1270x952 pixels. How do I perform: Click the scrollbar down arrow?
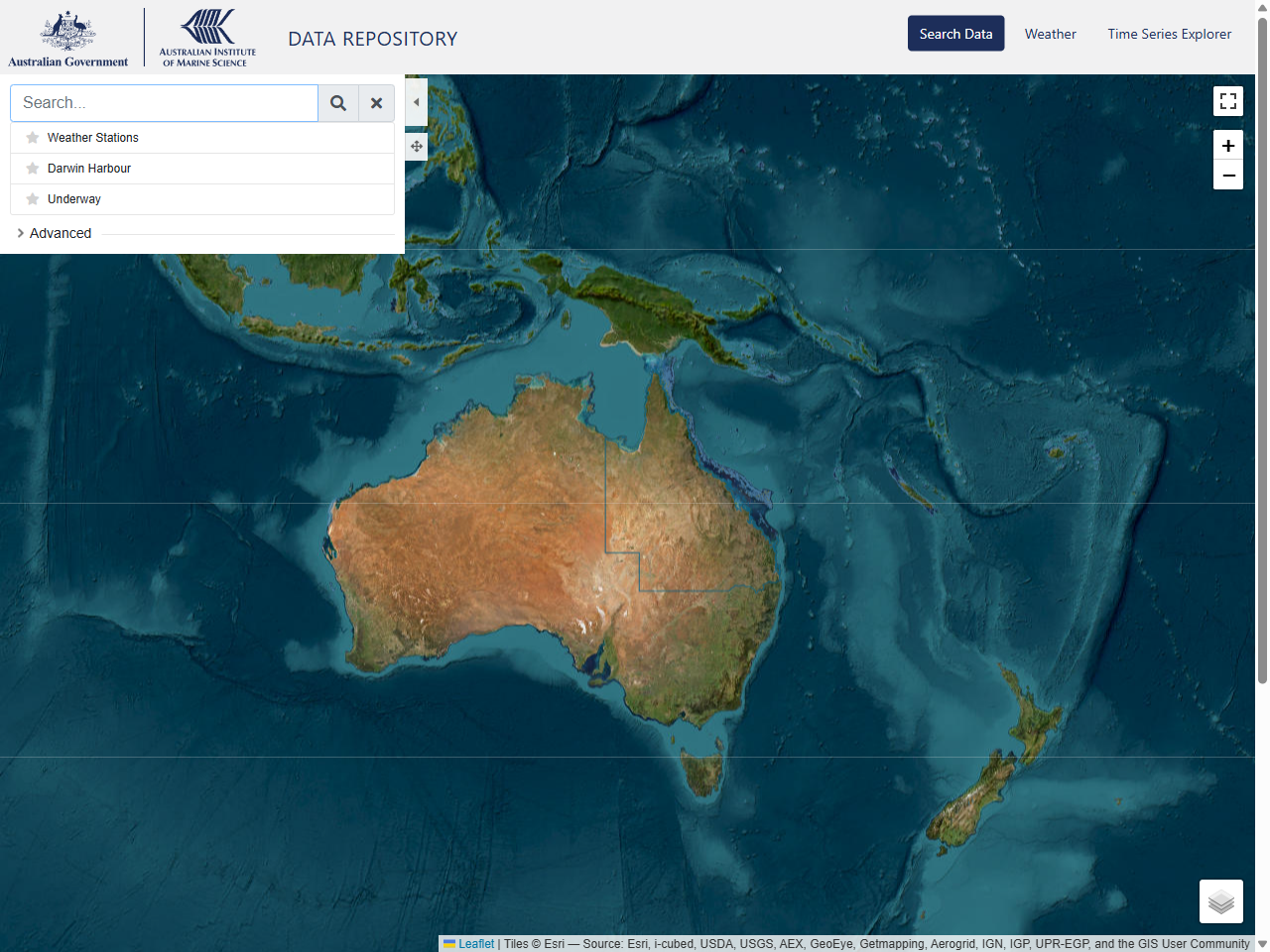[1262, 944]
